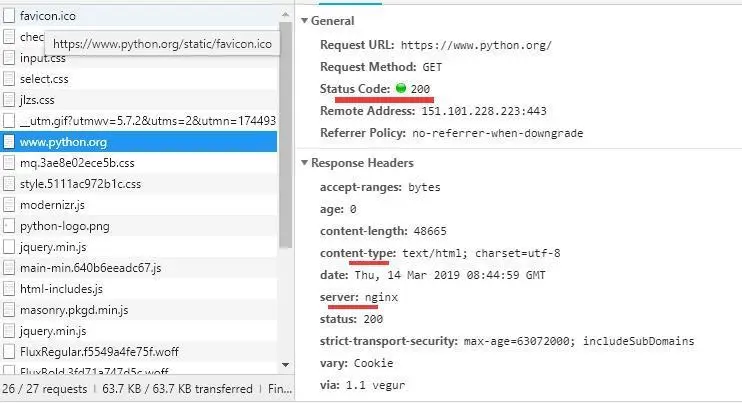Select the mq.3ae8e02ece5b.css request
742x403 pixels.
coord(139,163)
